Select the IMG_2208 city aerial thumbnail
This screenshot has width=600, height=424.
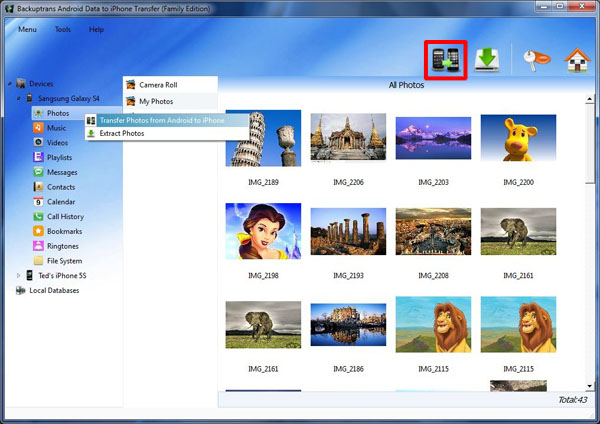coord(433,232)
